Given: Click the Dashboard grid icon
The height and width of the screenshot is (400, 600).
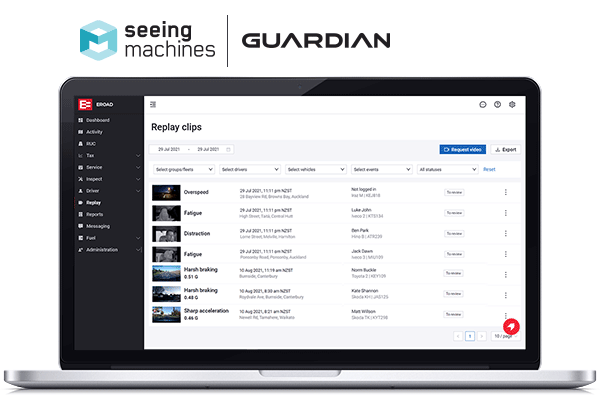Looking at the screenshot, I should 81,120.
